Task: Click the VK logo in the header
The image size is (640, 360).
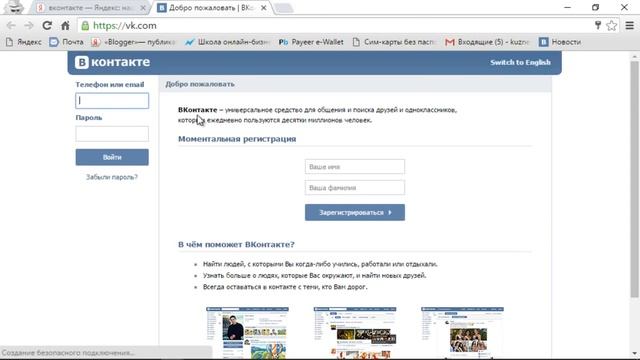Action: click(112, 62)
